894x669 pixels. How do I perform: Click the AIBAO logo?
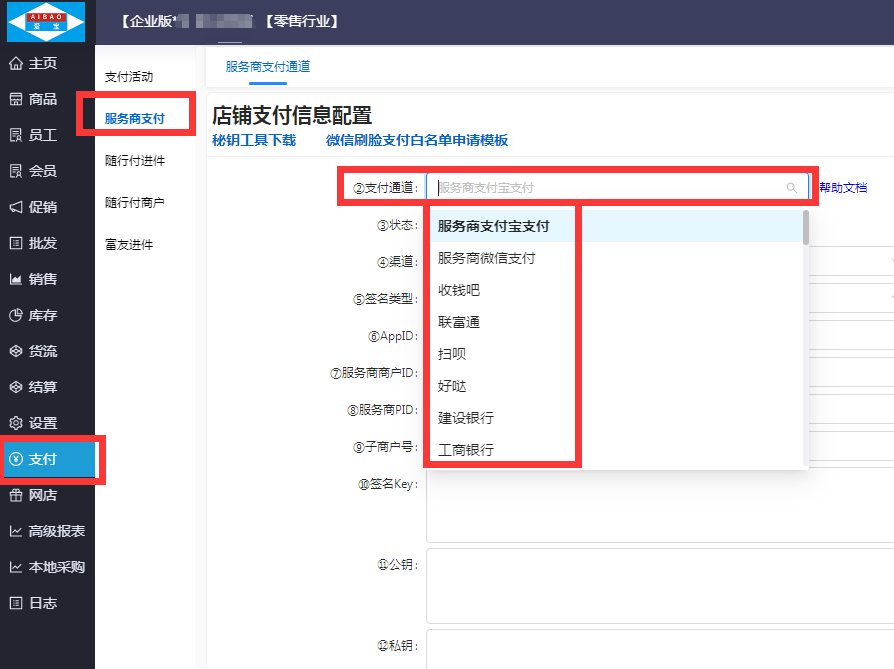pyautogui.click(x=46, y=22)
